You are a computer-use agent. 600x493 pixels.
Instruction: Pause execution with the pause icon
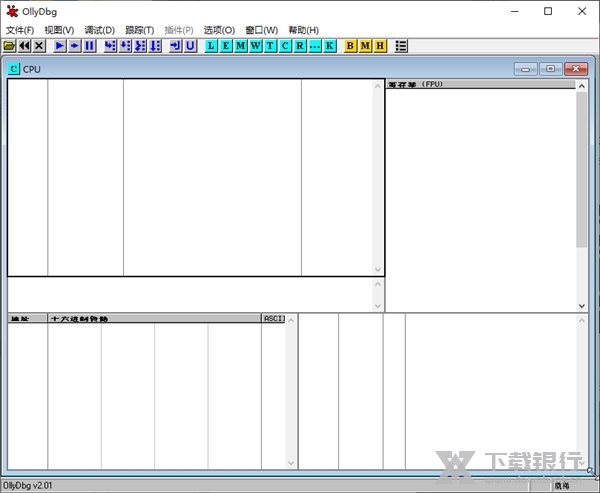(89, 46)
